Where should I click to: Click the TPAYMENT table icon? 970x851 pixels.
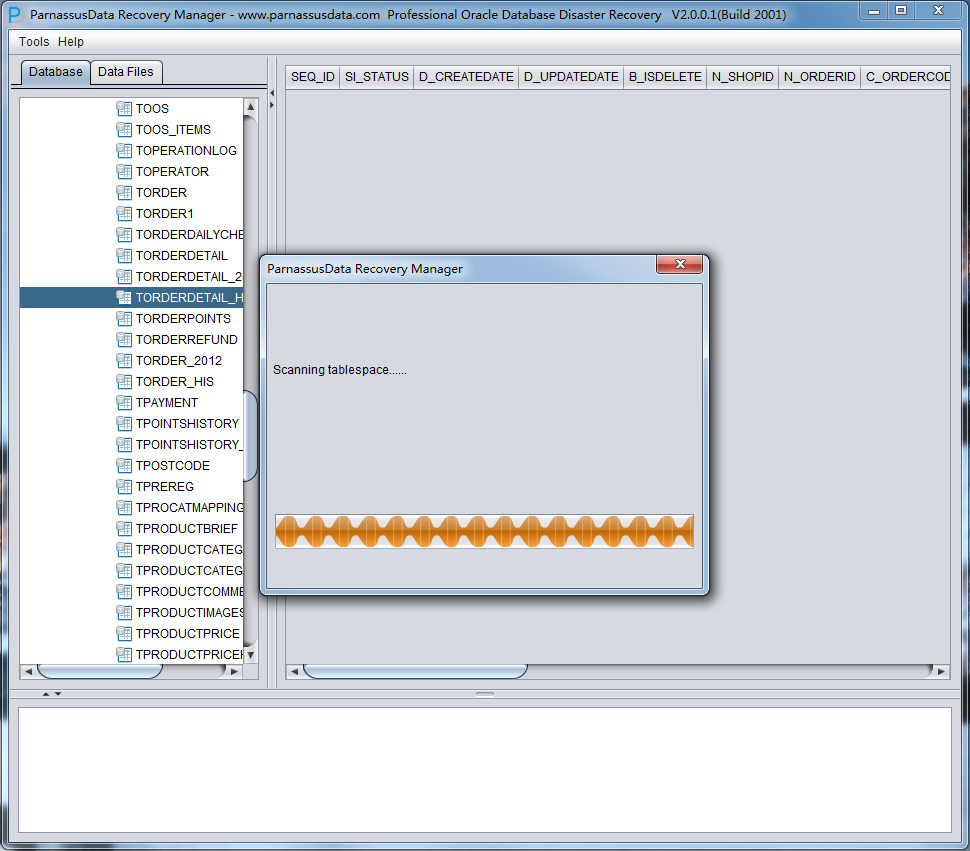[x=124, y=403]
